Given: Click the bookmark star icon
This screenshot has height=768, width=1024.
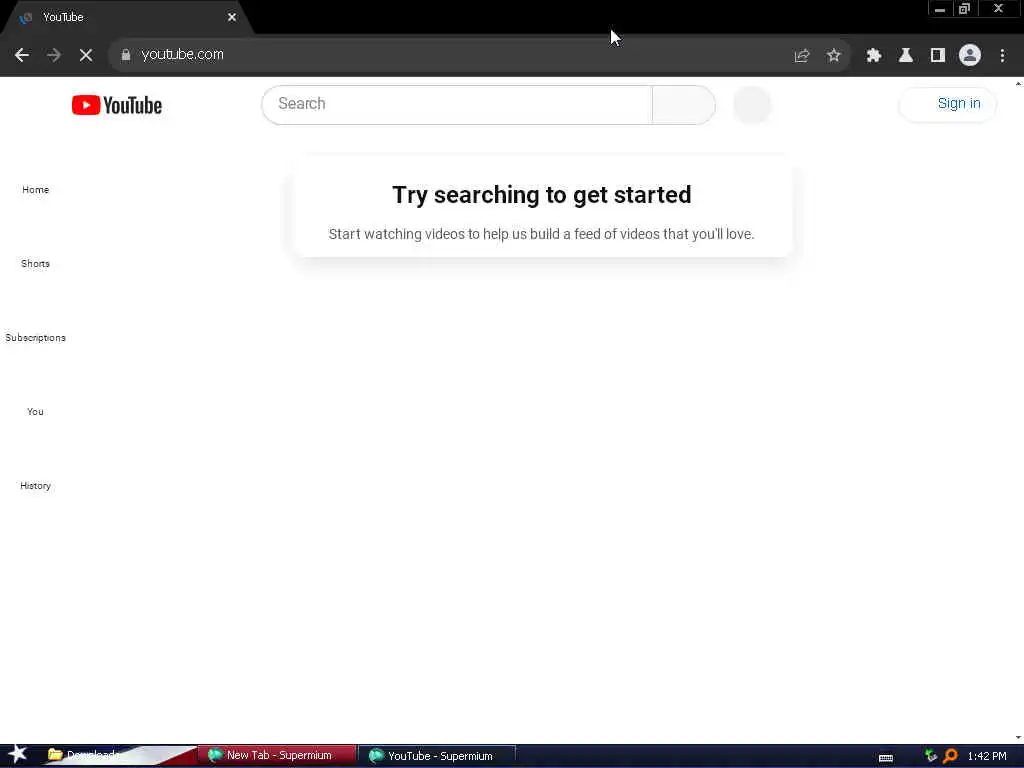Looking at the screenshot, I should click(833, 56).
